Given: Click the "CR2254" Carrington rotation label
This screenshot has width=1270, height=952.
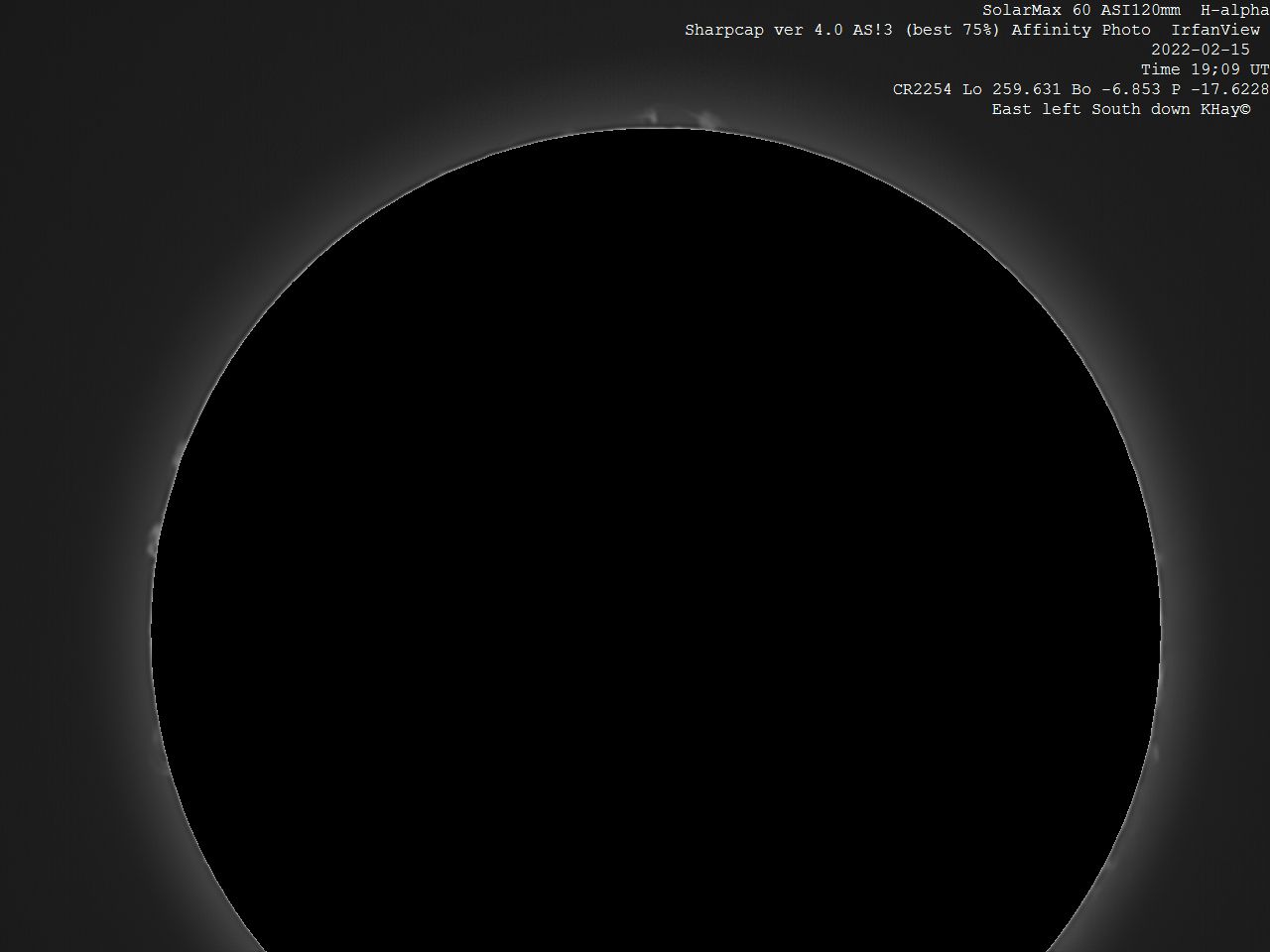Looking at the screenshot, I should 922,89.
